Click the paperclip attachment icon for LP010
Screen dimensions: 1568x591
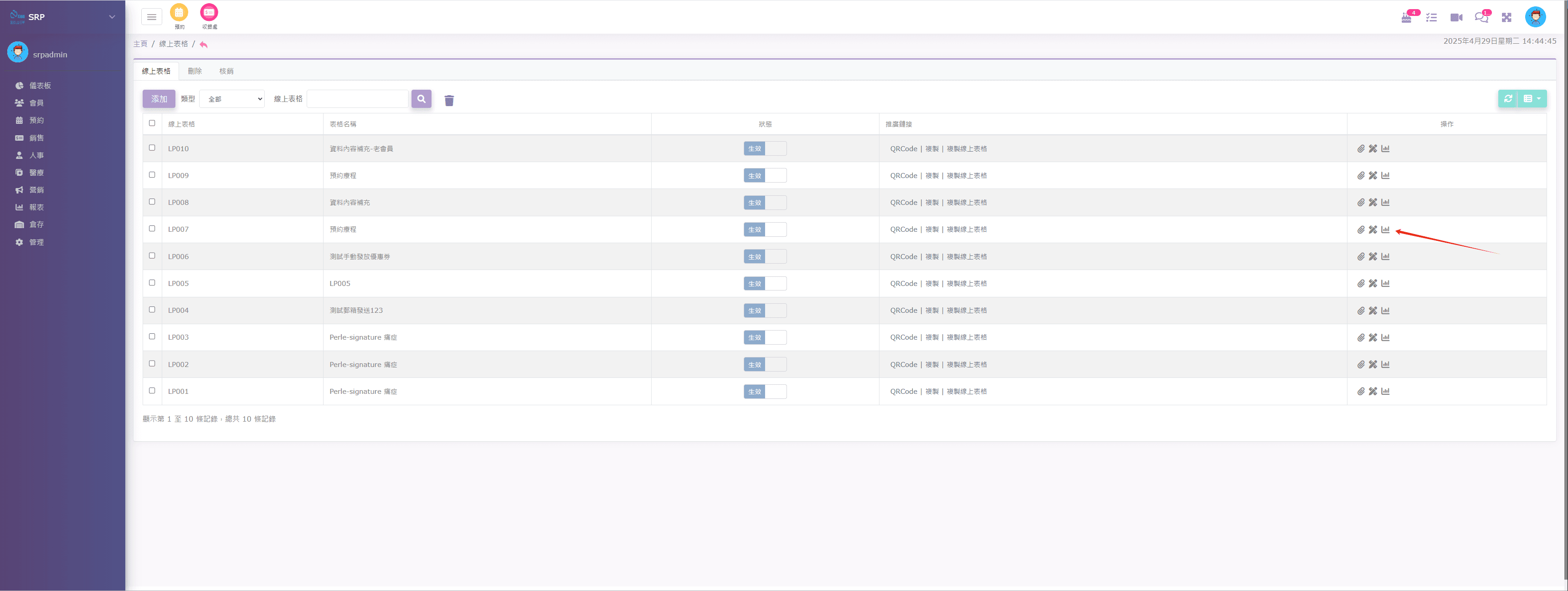point(1360,148)
